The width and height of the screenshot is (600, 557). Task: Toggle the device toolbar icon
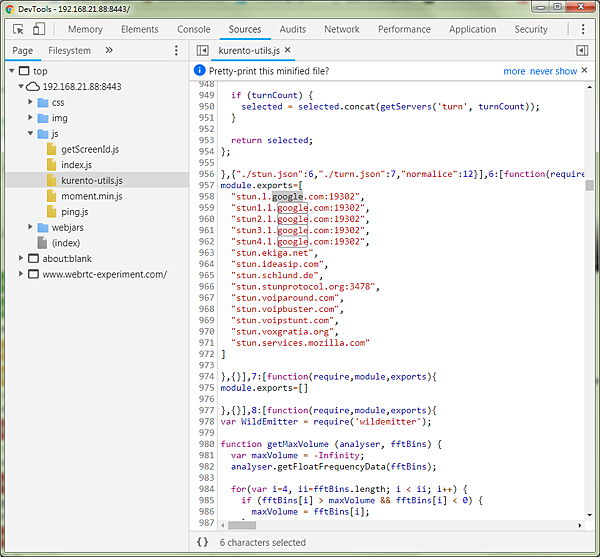click(40, 30)
